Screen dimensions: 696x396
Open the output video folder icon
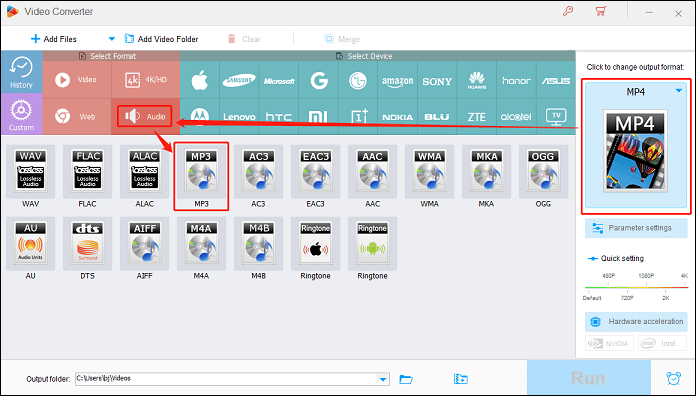[x=461, y=379]
